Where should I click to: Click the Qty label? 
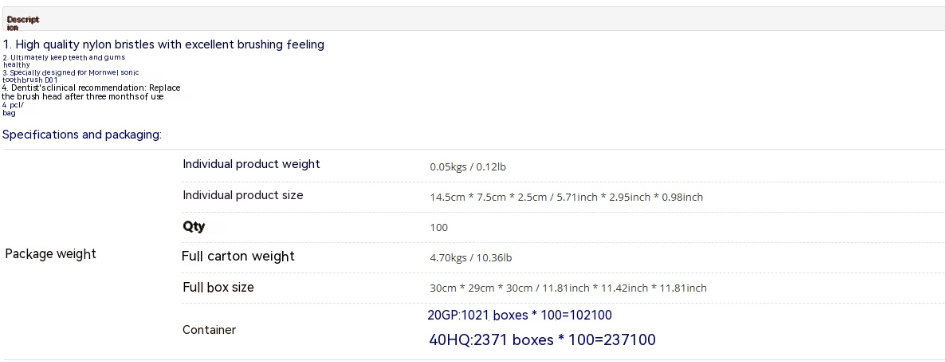coord(194,226)
